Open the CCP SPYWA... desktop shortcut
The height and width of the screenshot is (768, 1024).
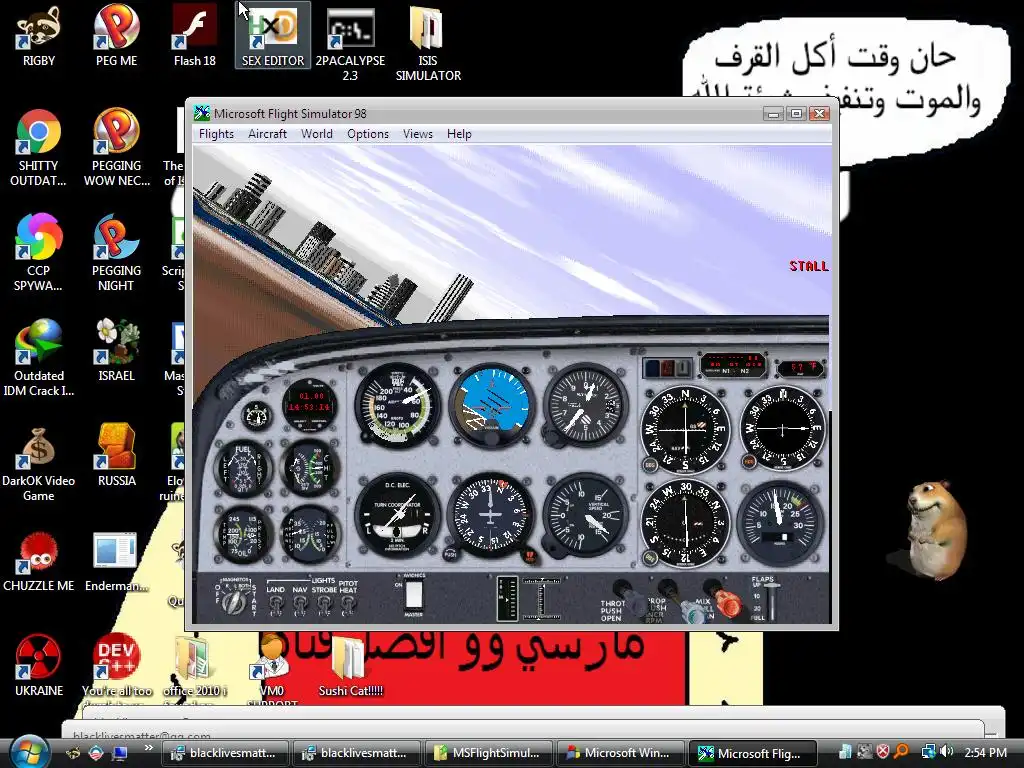coord(39,252)
